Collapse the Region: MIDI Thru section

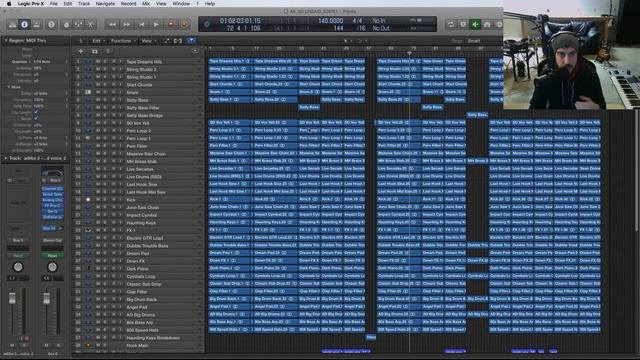[6, 41]
